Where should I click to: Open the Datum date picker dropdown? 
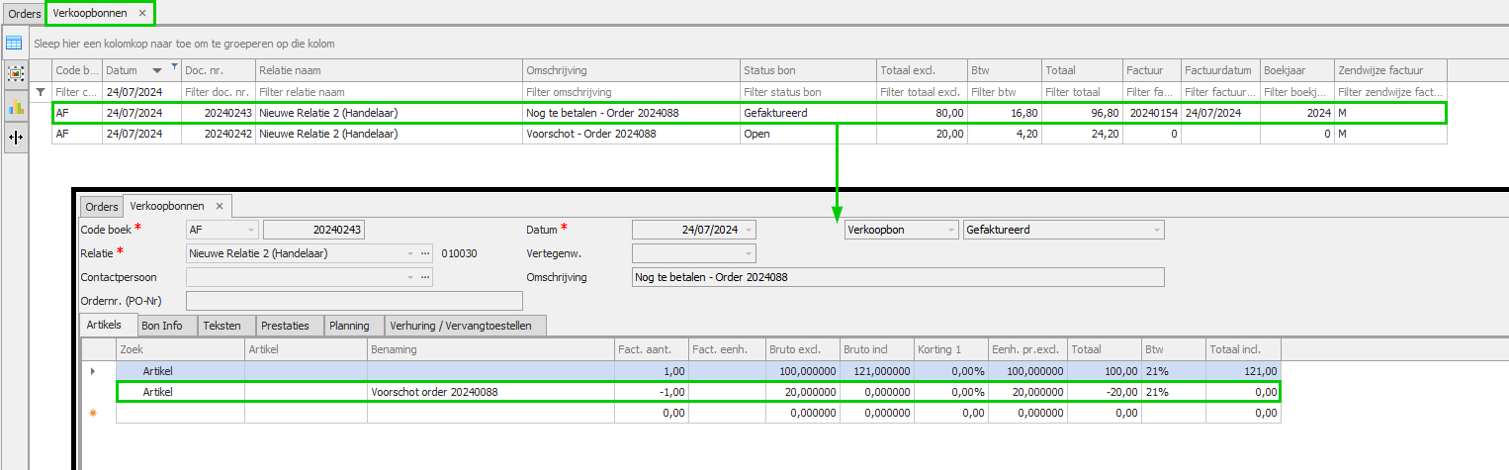pyautogui.click(x=747, y=230)
